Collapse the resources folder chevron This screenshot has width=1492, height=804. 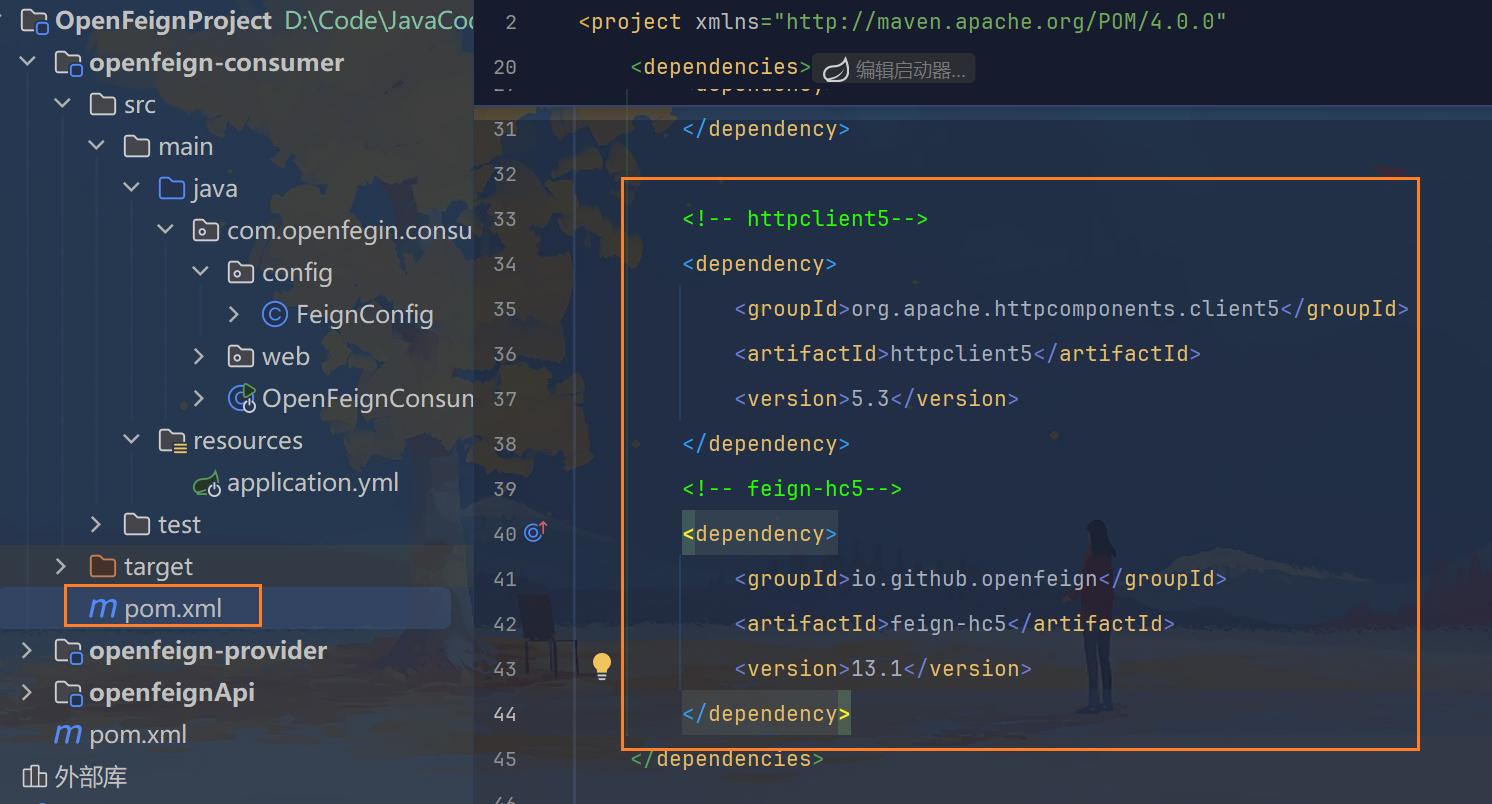coord(131,441)
